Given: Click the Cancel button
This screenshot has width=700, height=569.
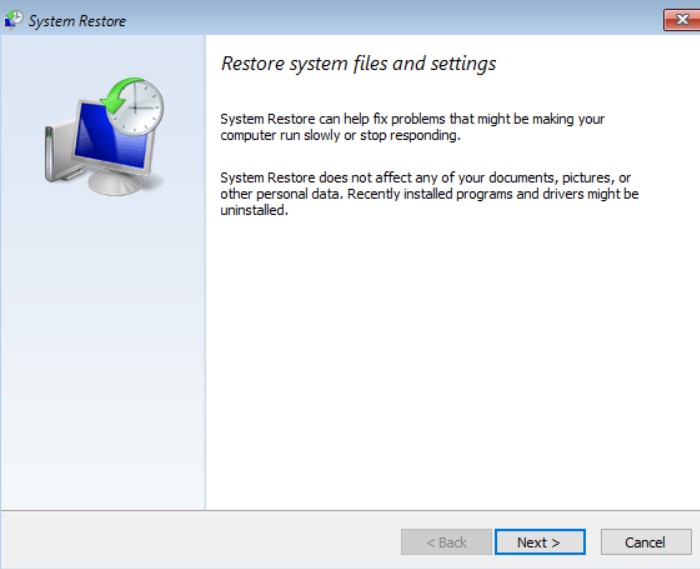Looking at the screenshot, I should click(646, 542).
